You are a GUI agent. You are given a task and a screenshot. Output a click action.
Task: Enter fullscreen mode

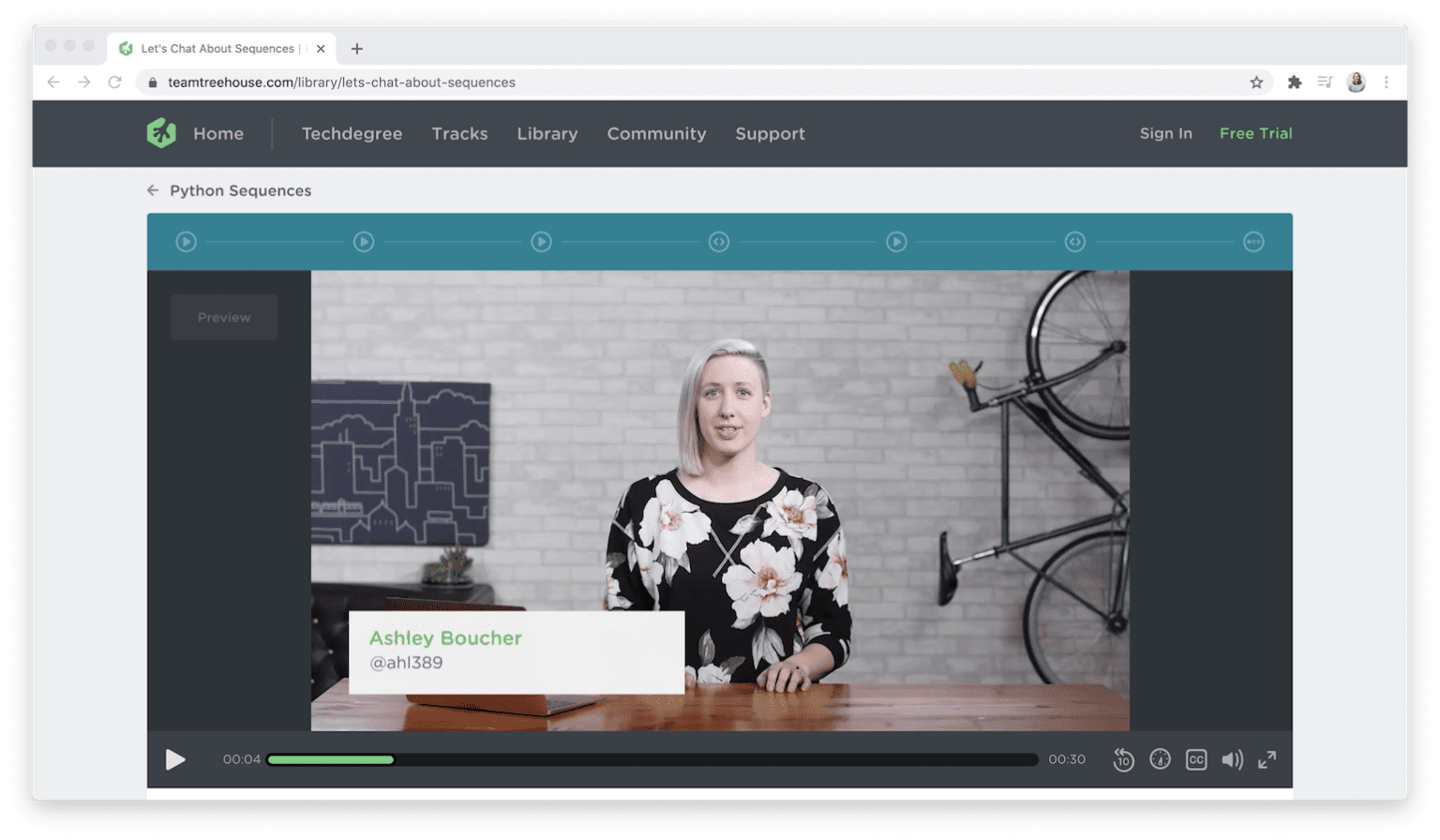click(1267, 759)
